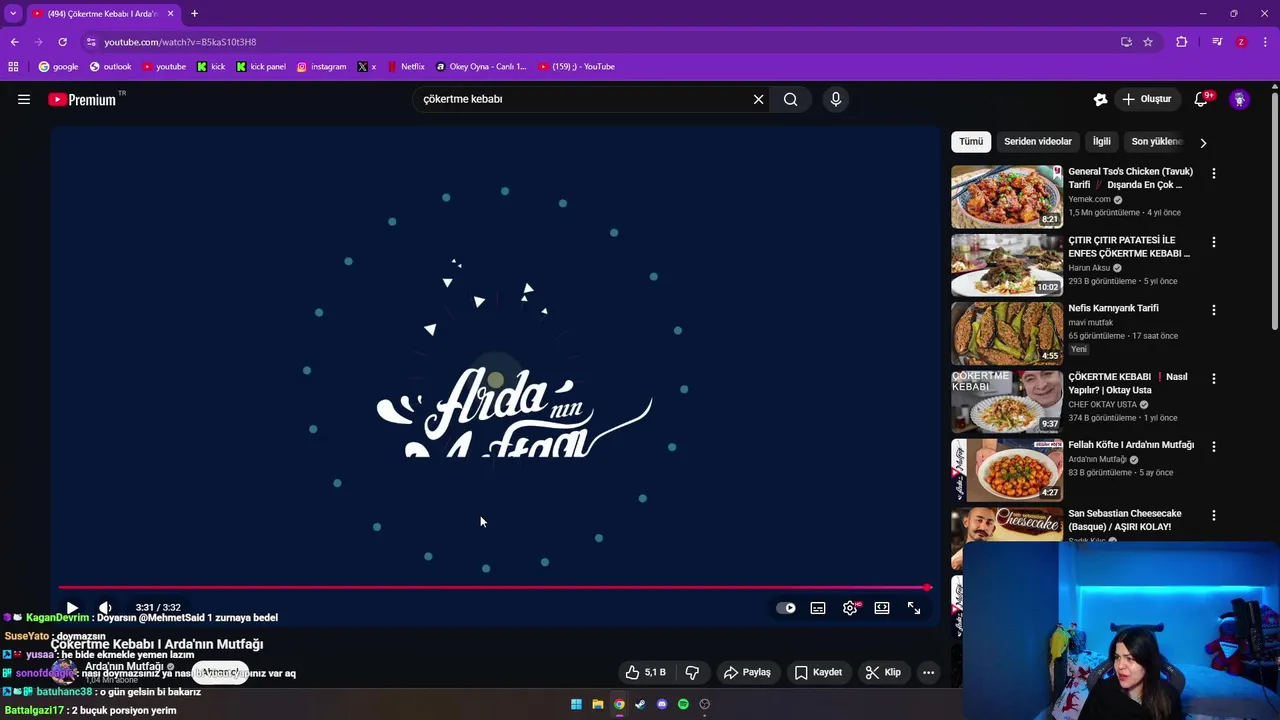
Task: Open Spotify from the taskbar
Action: point(683,704)
